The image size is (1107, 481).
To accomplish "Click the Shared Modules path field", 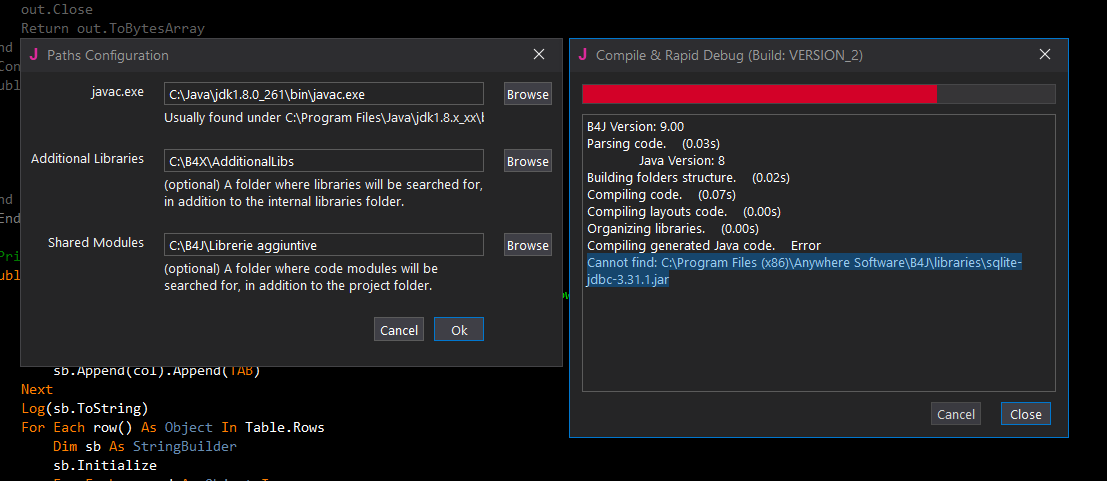I will [x=324, y=245].
